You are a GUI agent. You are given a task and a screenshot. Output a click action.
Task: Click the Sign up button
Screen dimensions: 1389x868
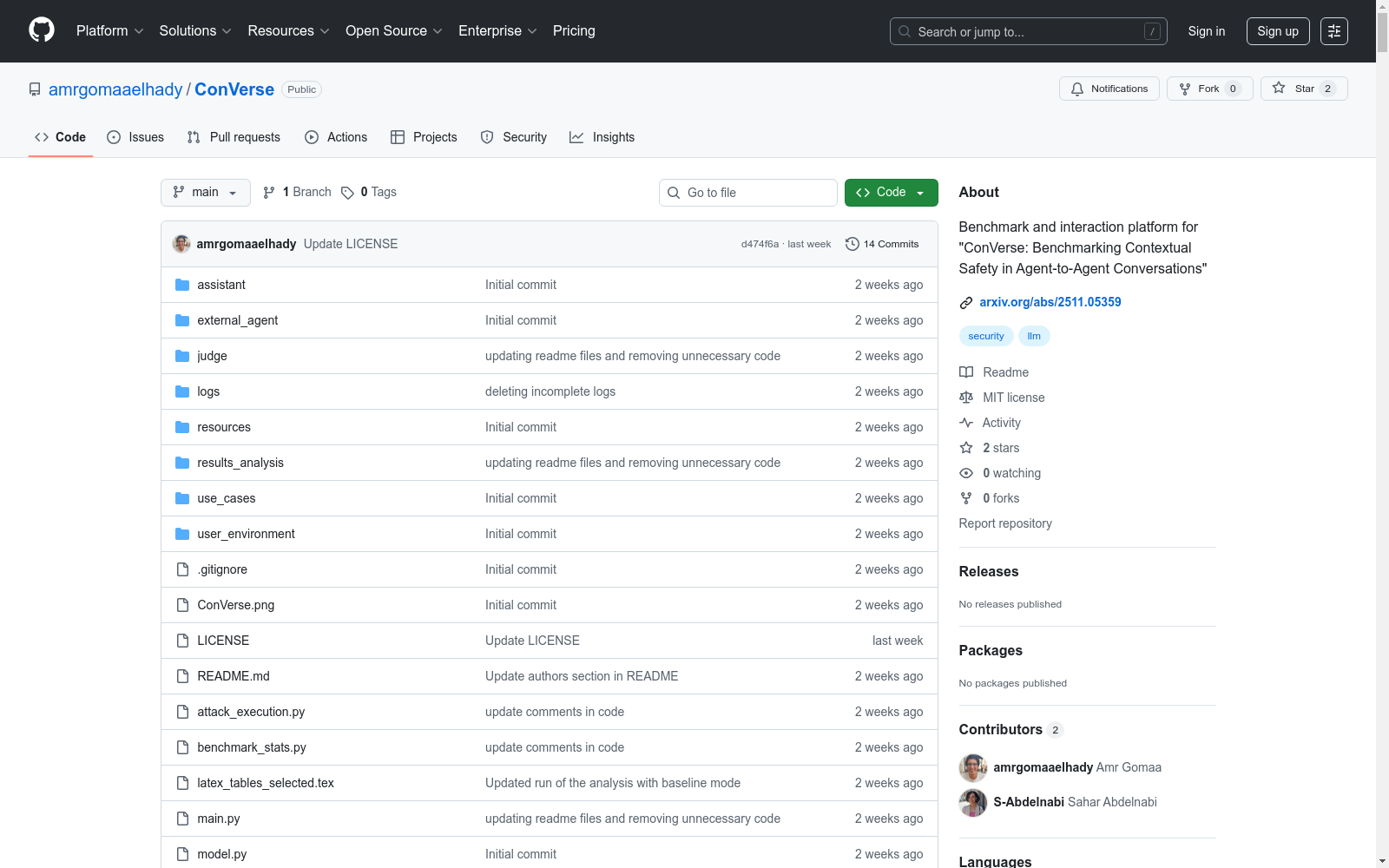pos(1278,31)
